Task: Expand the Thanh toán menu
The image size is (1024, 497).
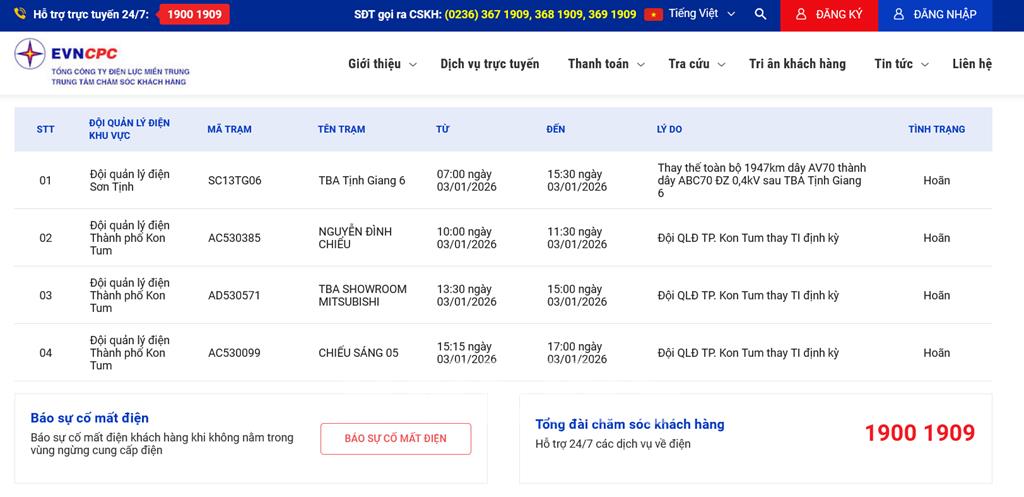Action: (x=606, y=64)
